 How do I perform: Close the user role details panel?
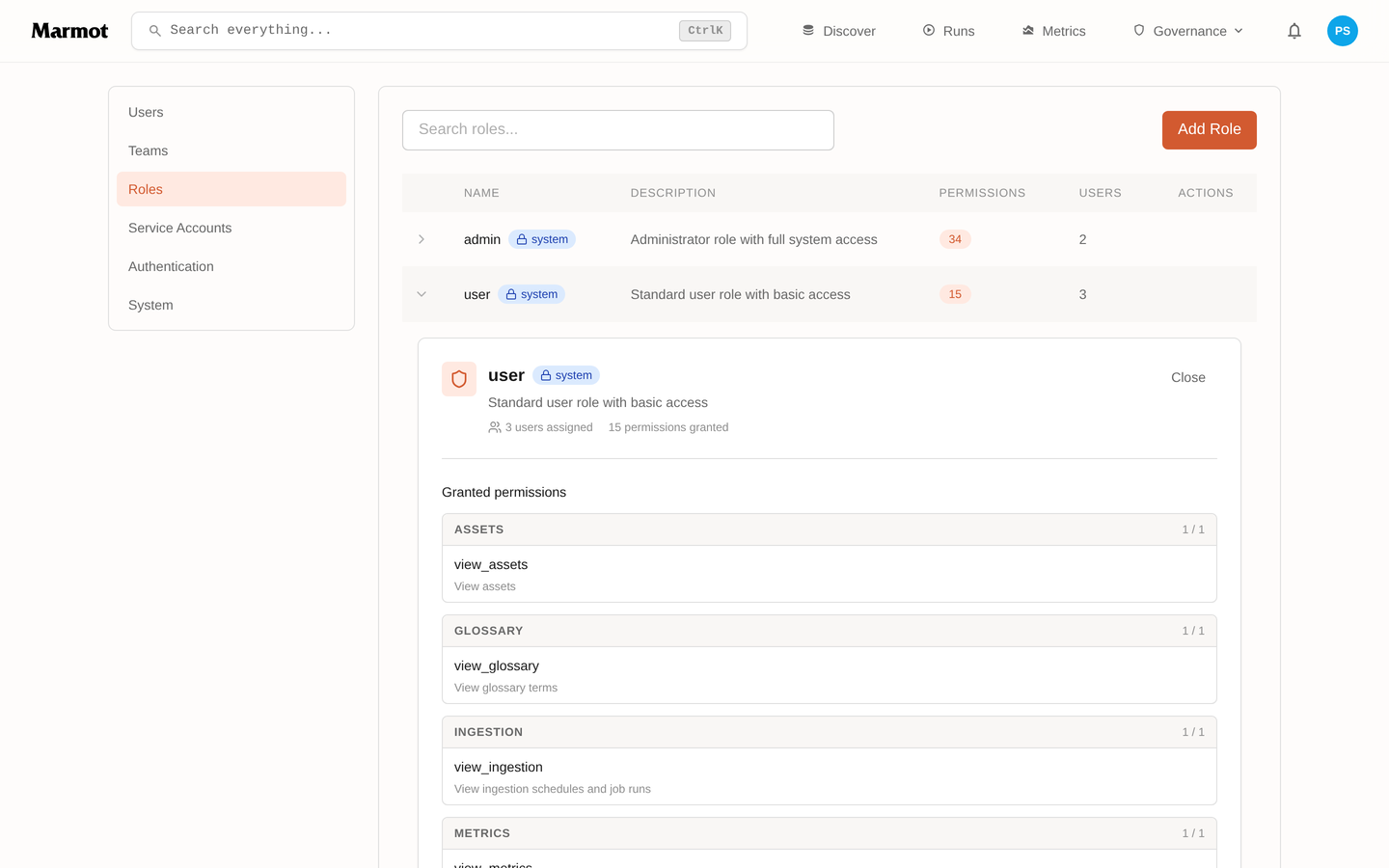click(x=1188, y=377)
